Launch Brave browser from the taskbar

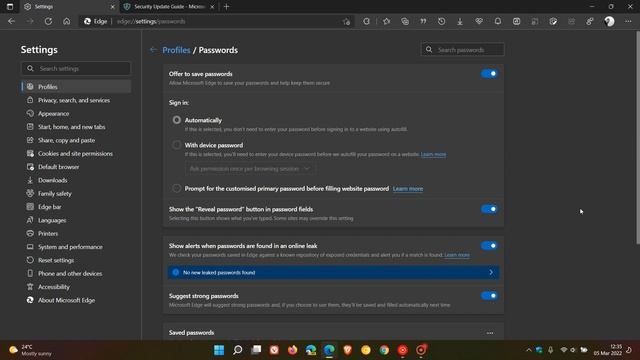(x=347, y=350)
